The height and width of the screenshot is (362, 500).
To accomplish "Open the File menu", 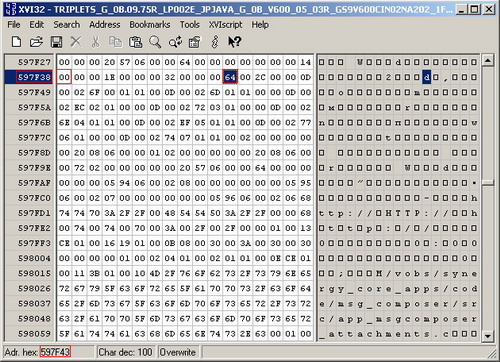I will (x=14, y=25).
